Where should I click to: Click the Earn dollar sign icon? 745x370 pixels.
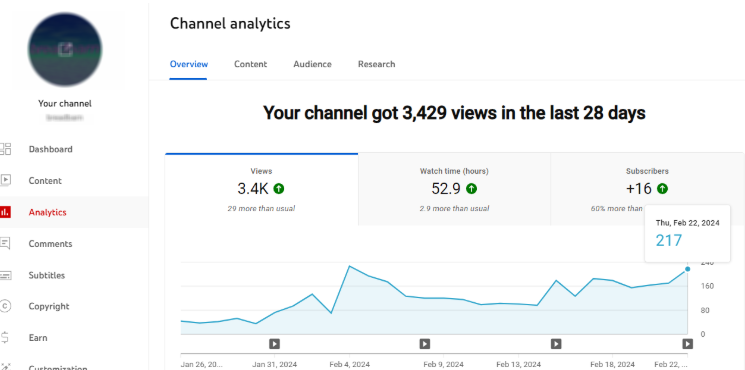(5, 338)
